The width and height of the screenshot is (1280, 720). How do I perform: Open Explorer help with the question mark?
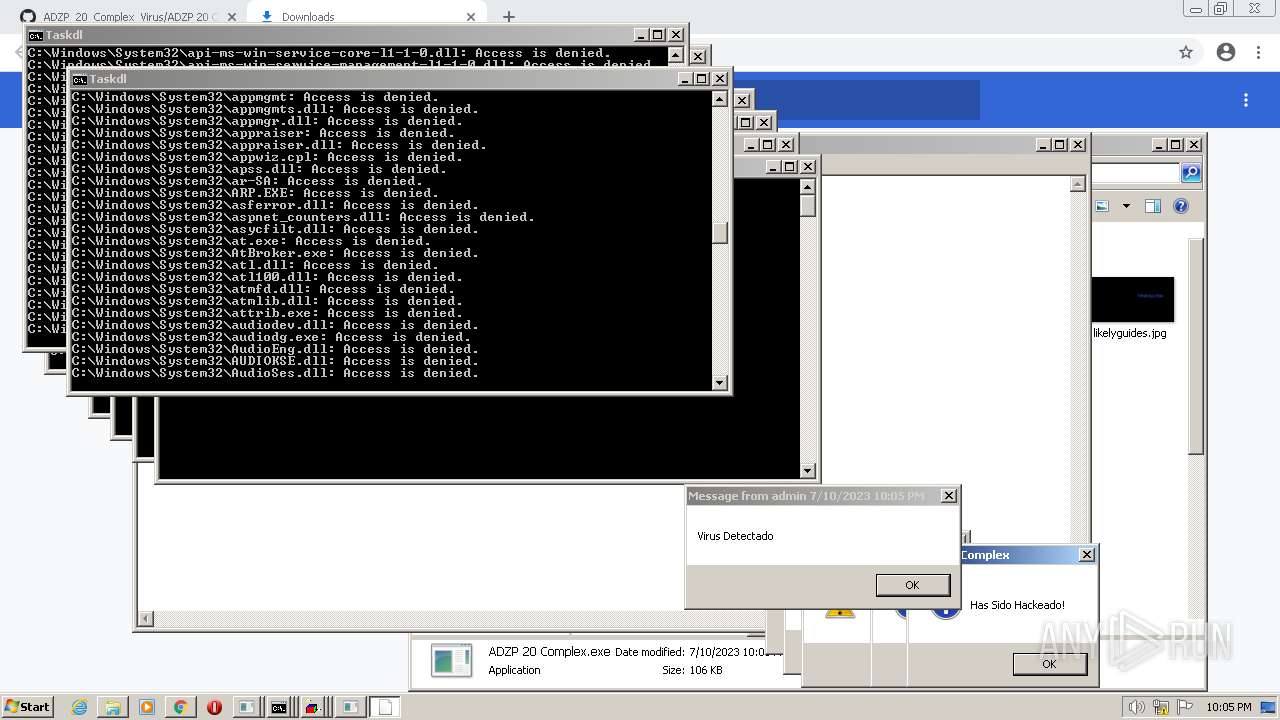1181,206
